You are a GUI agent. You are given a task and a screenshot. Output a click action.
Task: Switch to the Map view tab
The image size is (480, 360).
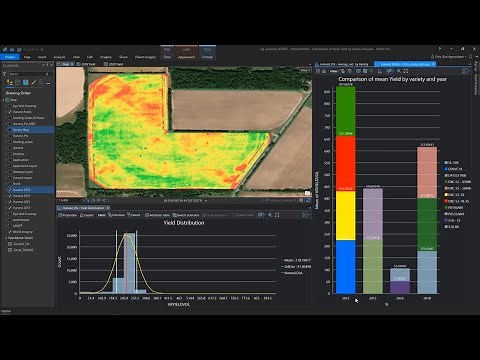(x=66, y=64)
